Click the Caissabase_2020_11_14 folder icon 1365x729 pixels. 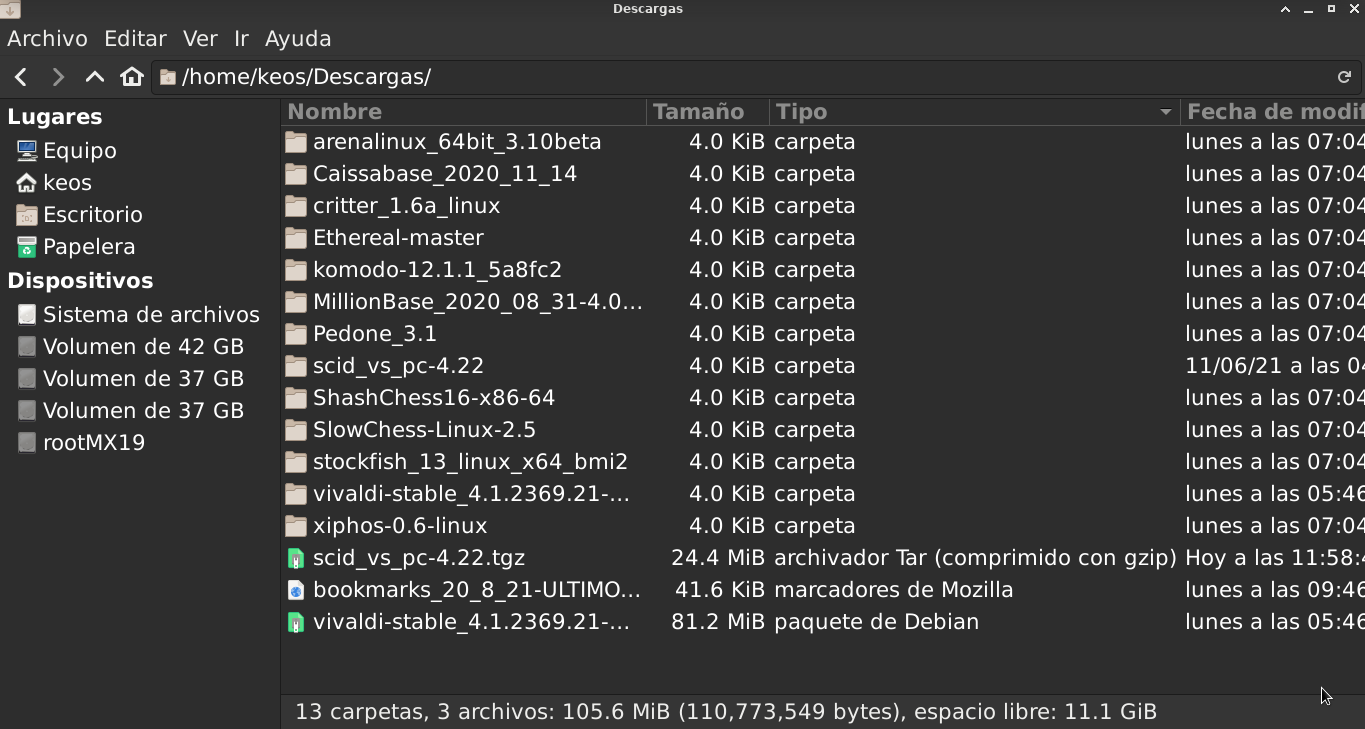coord(295,174)
